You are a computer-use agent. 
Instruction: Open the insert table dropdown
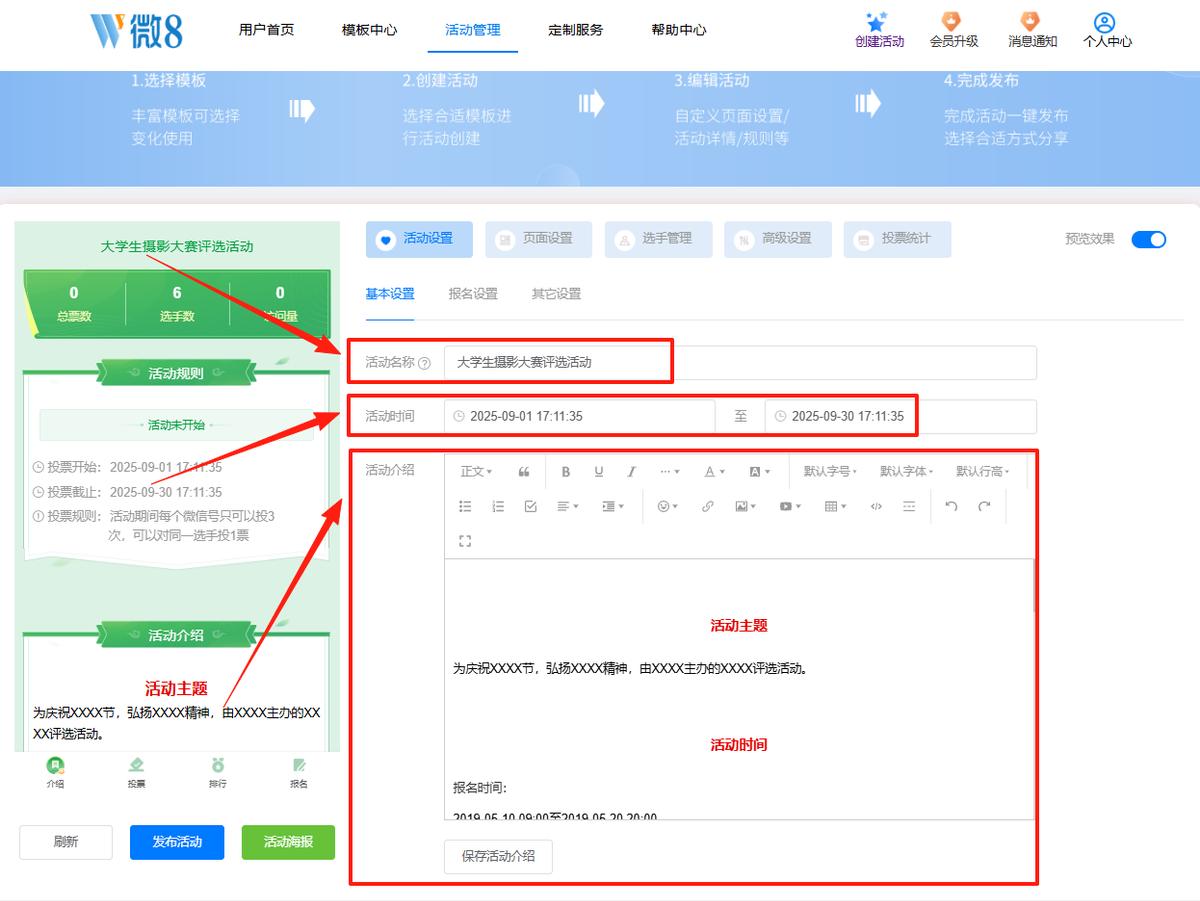pyautogui.click(x=835, y=507)
